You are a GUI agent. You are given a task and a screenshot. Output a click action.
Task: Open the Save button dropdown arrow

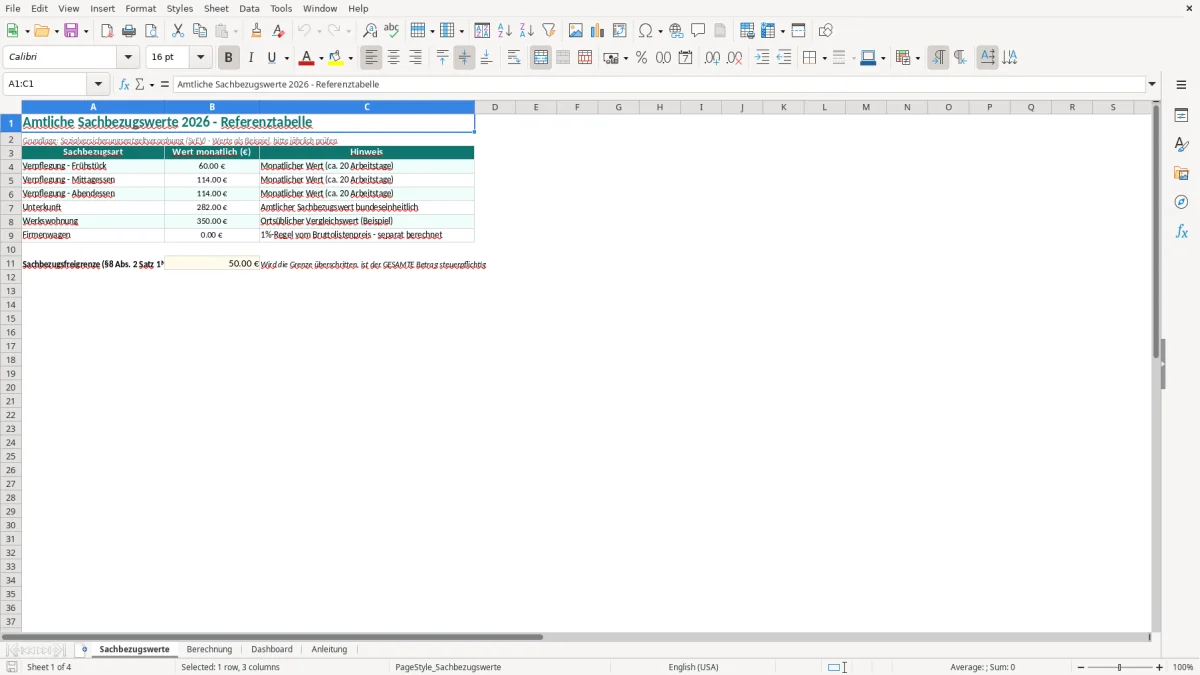[86, 32]
